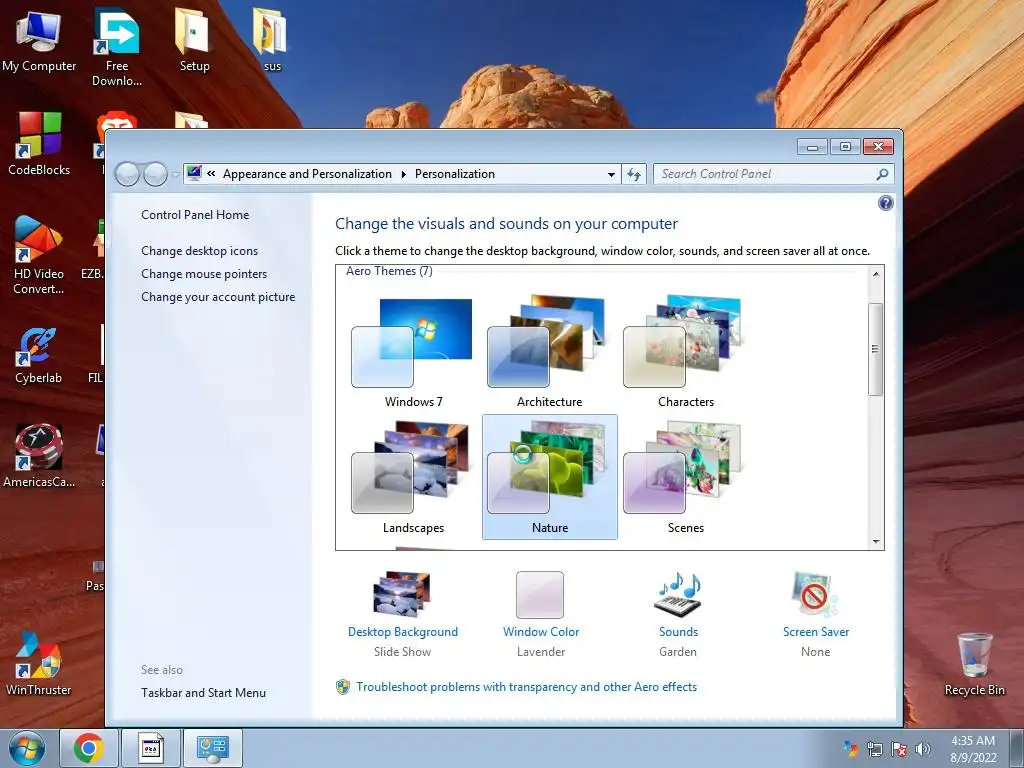Click the Screen Saver link
This screenshot has height=768, width=1024.
pyautogui.click(x=816, y=632)
